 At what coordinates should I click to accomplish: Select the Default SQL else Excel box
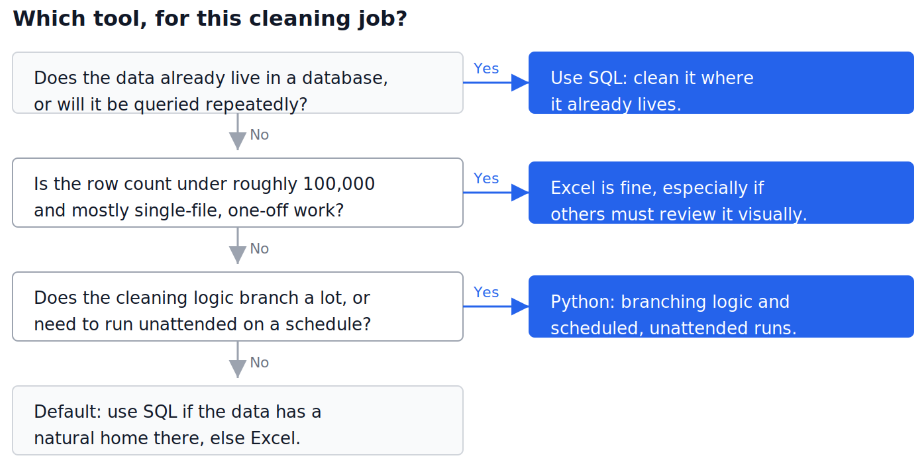tap(237, 420)
